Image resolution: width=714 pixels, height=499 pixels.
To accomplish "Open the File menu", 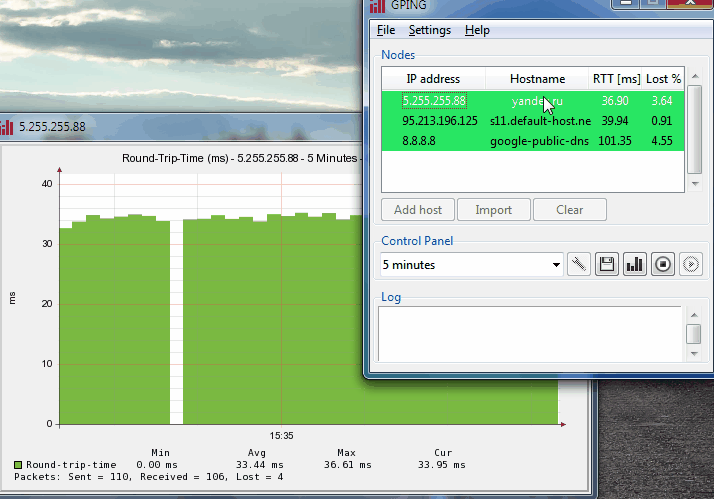I will (386, 30).
